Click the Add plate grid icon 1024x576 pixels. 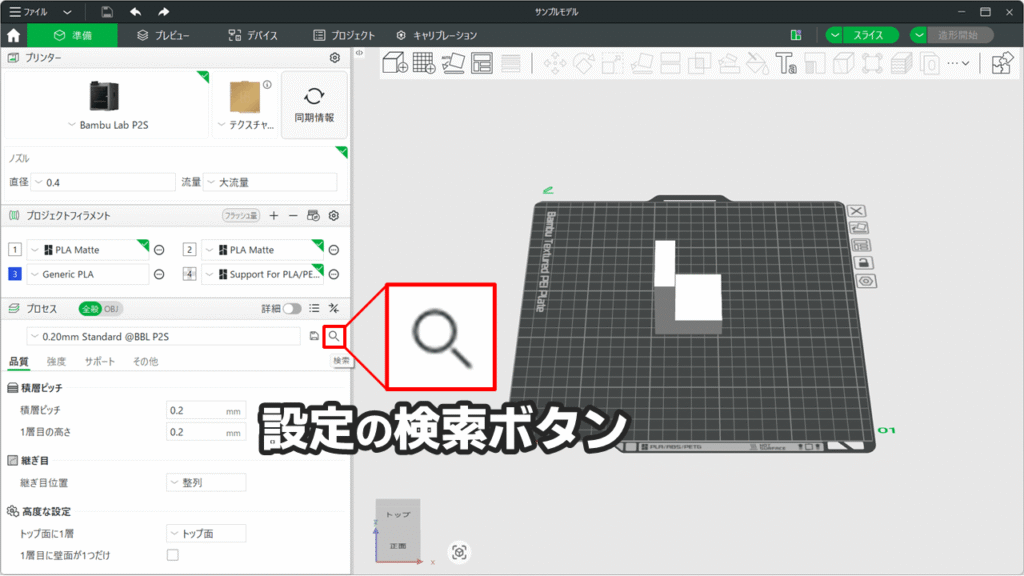[424, 63]
